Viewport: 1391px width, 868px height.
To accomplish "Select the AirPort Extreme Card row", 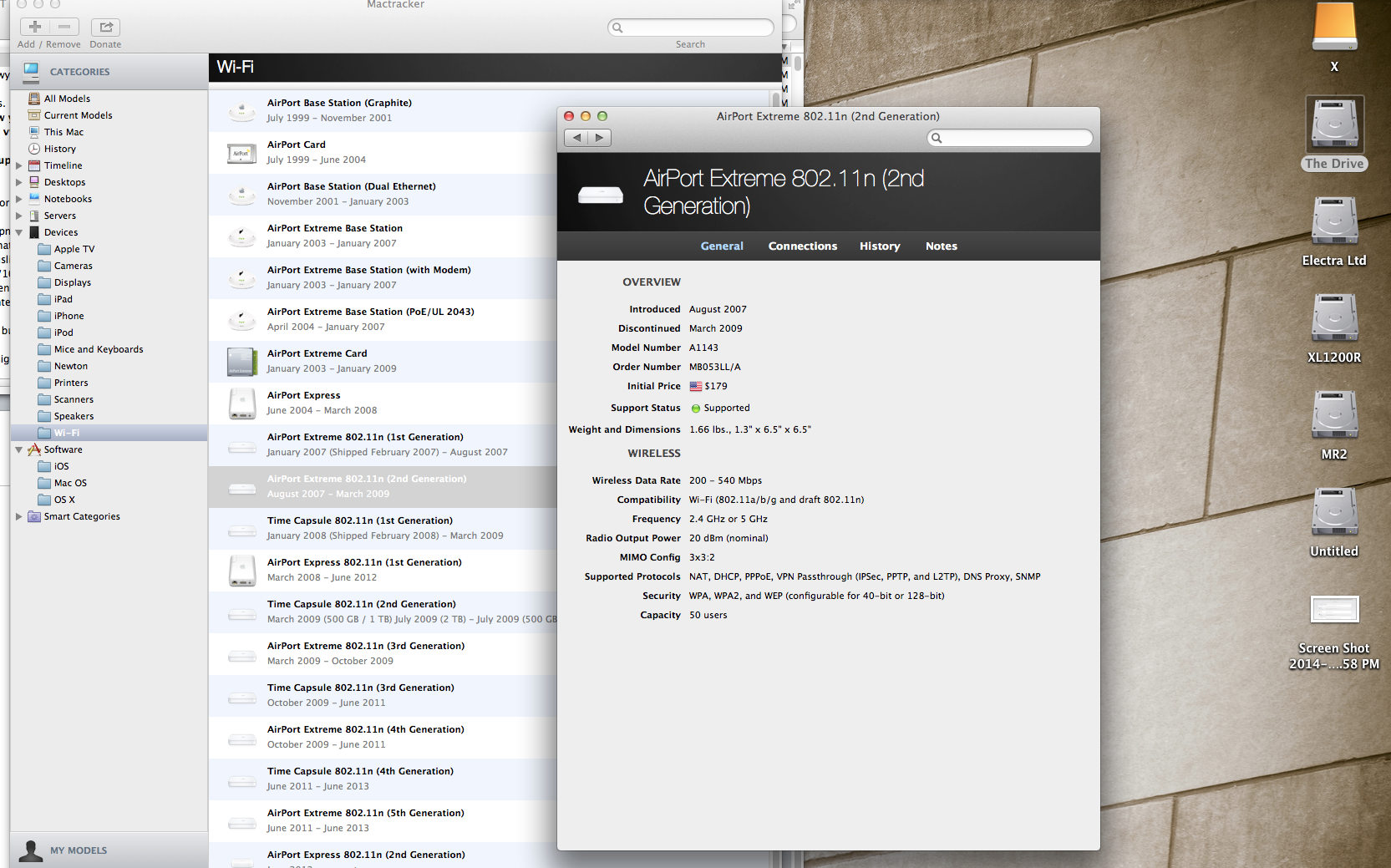I will point(383,362).
